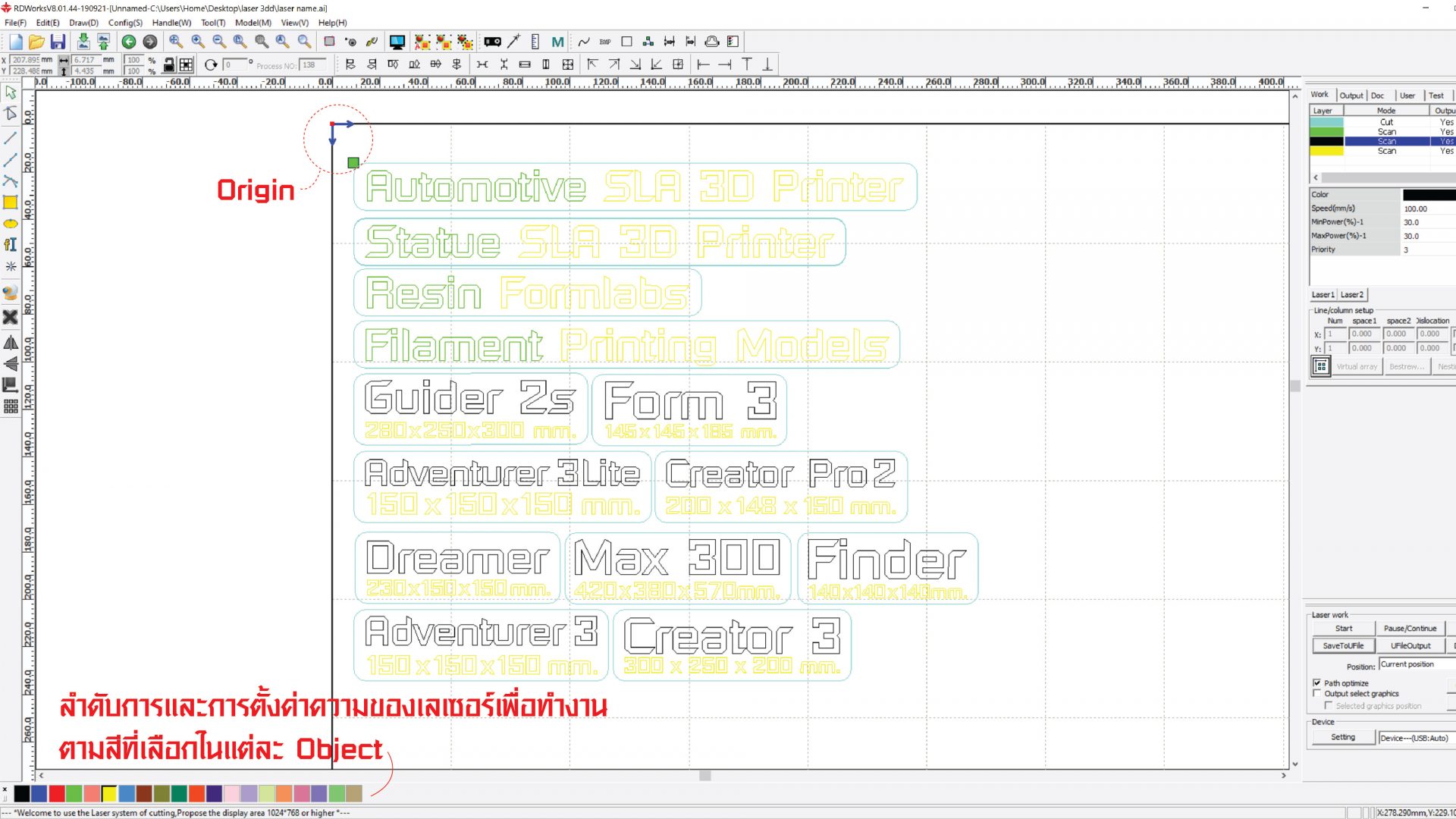The image size is (1456, 819).
Task: Click the delete X tool in the left toolbar
Action: click(x=11, y=317)
